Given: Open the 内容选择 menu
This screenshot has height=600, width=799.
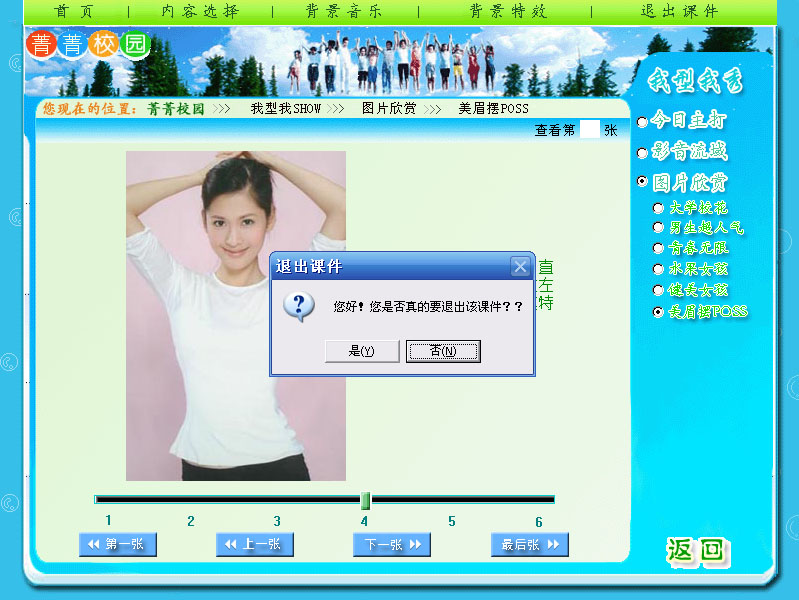Looking at the screenshot, I should pos(200,11).
